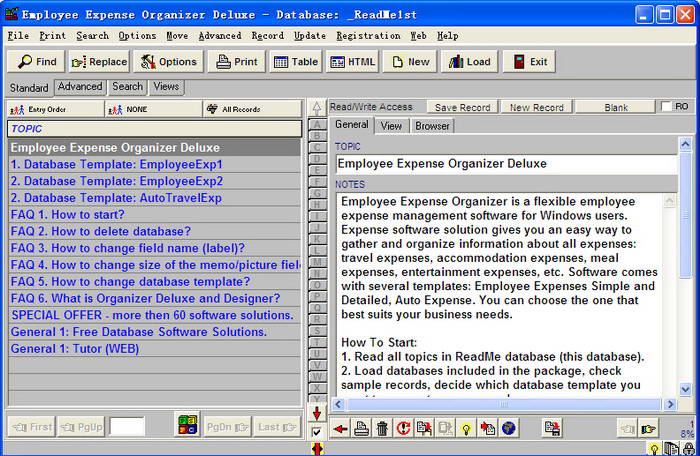
Task: Click the Print toolbar button
Action: [237, 62]
